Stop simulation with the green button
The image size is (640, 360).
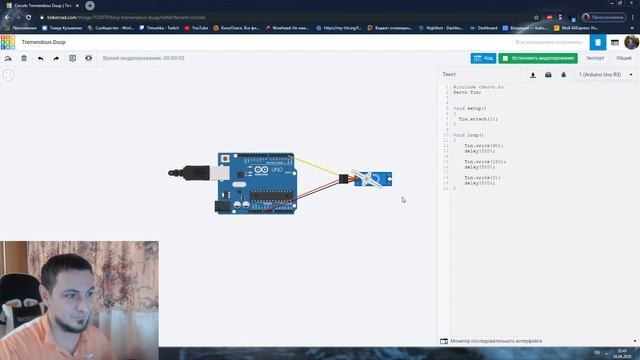point(538,58)
